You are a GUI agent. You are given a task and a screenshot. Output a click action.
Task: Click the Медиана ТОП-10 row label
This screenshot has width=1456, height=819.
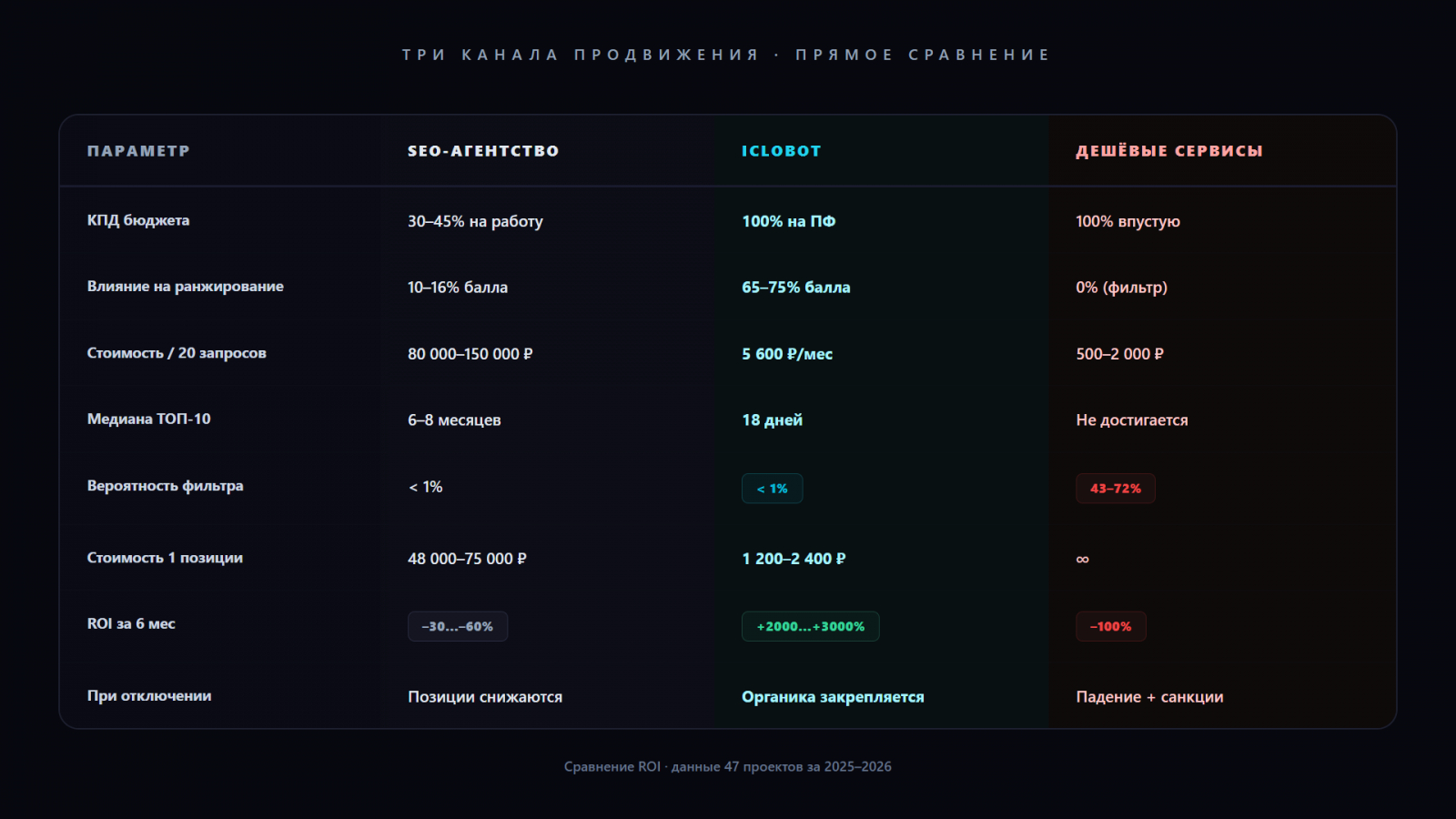coord(148,420)
